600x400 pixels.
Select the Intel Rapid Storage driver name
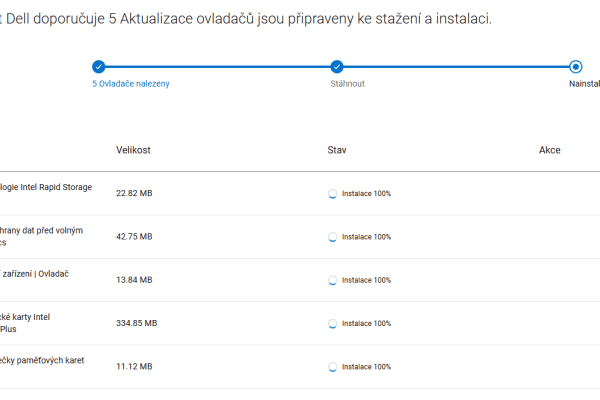click(x=46, y=187)
